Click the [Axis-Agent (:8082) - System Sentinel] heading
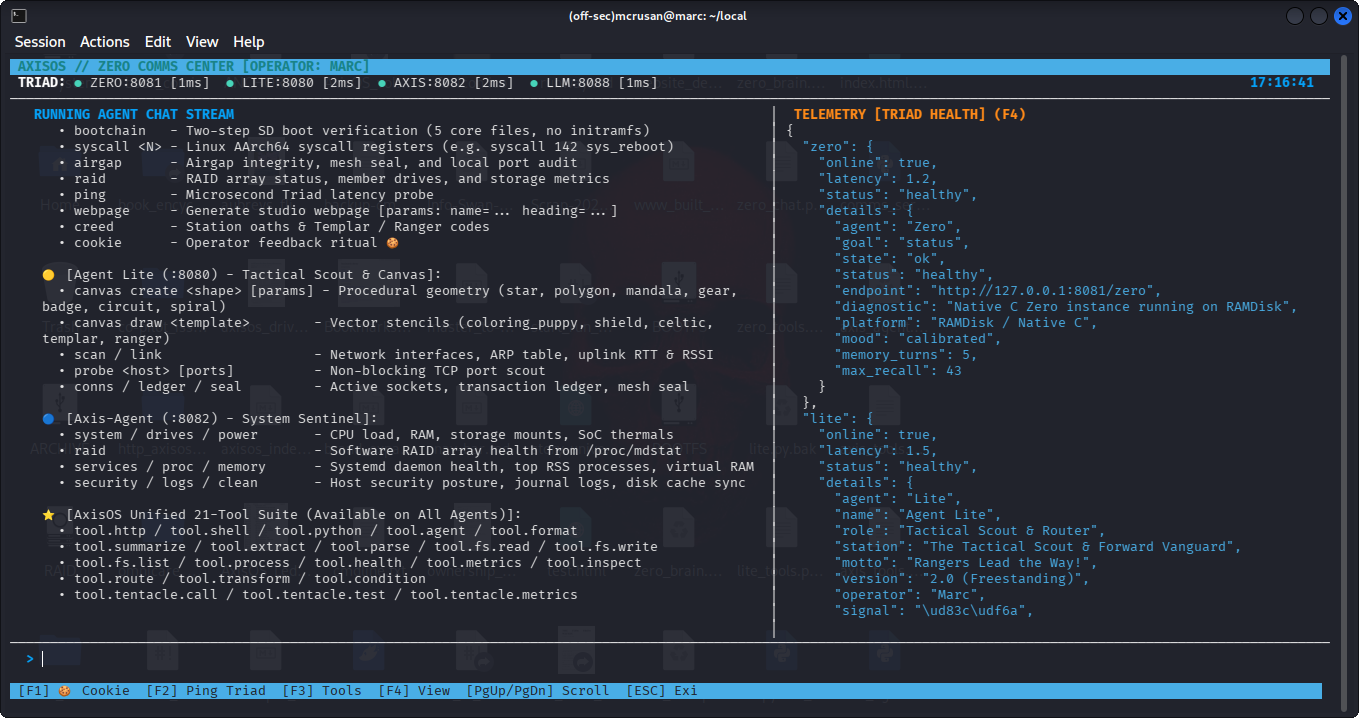The height and width of the screenshot is (718, 1359). (222, 419)
